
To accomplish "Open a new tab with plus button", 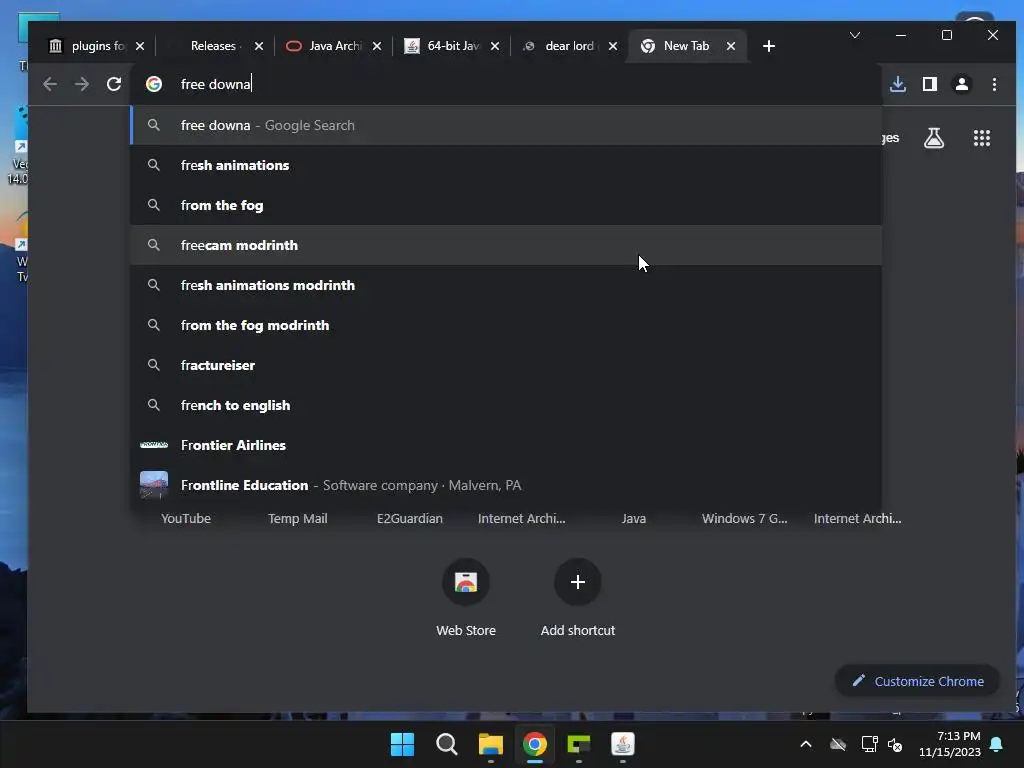I will 769,46.
